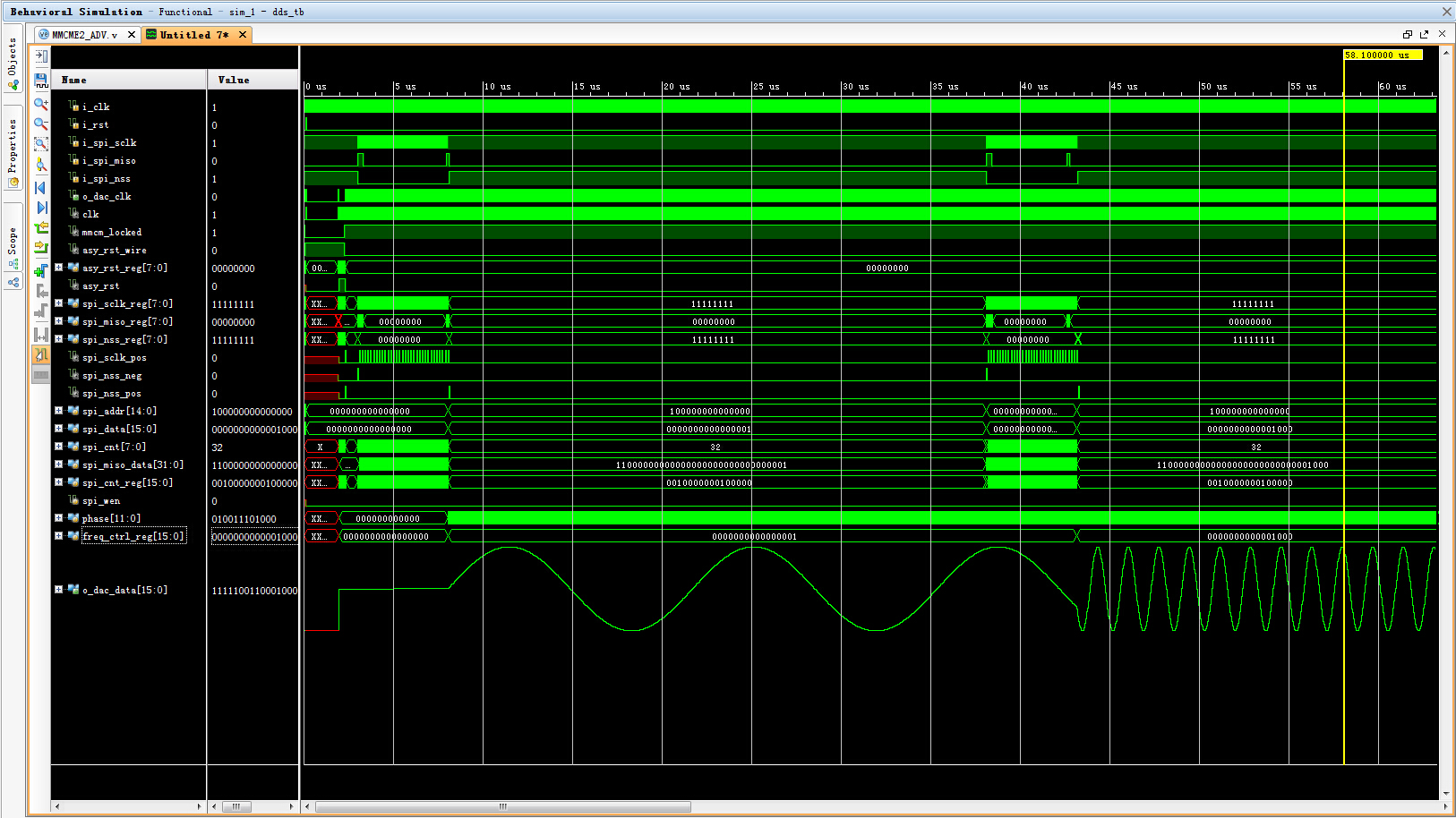This screenshot has width=1456, height=818.
Task: Expand the o_dac_data[15:0] bus
Action: pyautogui.click(x=59, y=590)
